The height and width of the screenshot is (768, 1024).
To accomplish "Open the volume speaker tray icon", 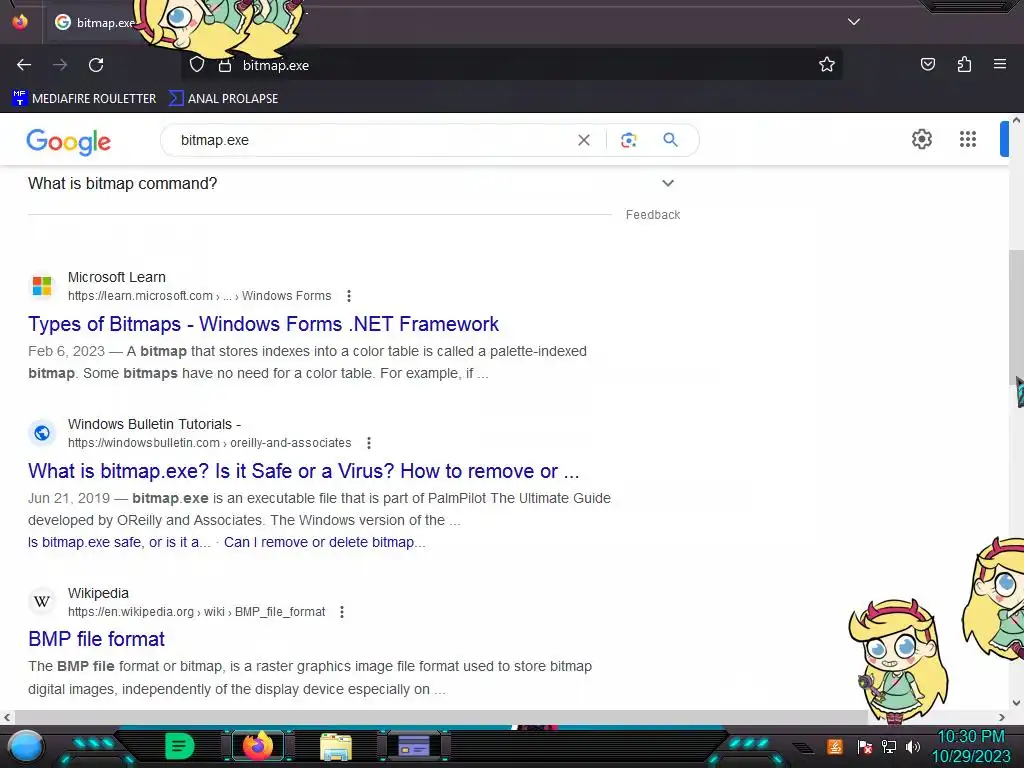I will pos(913,746).
